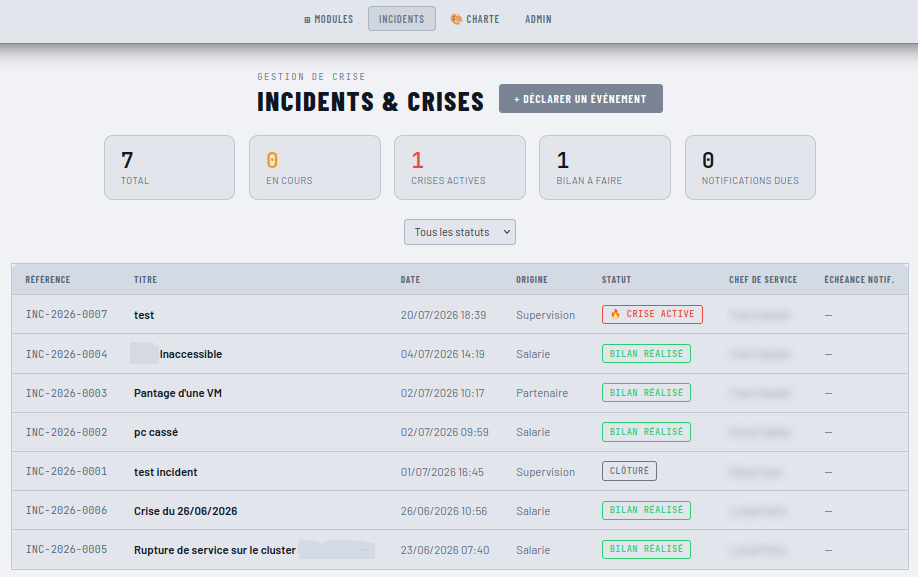Go to the Admin tab

click(538, 19)
